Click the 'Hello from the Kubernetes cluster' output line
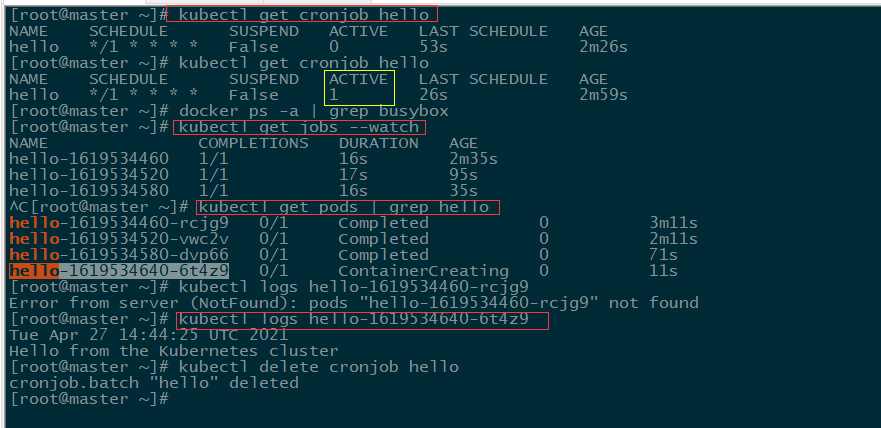This screenshot has height=428, width=881. pos(174,351)
